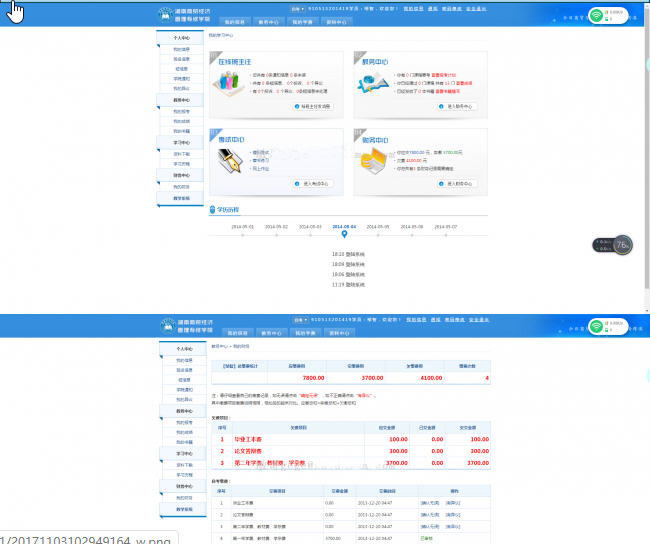The image size is (650, 544).
Task: Click the 76% floating speed widget
Action: [612, 245]
